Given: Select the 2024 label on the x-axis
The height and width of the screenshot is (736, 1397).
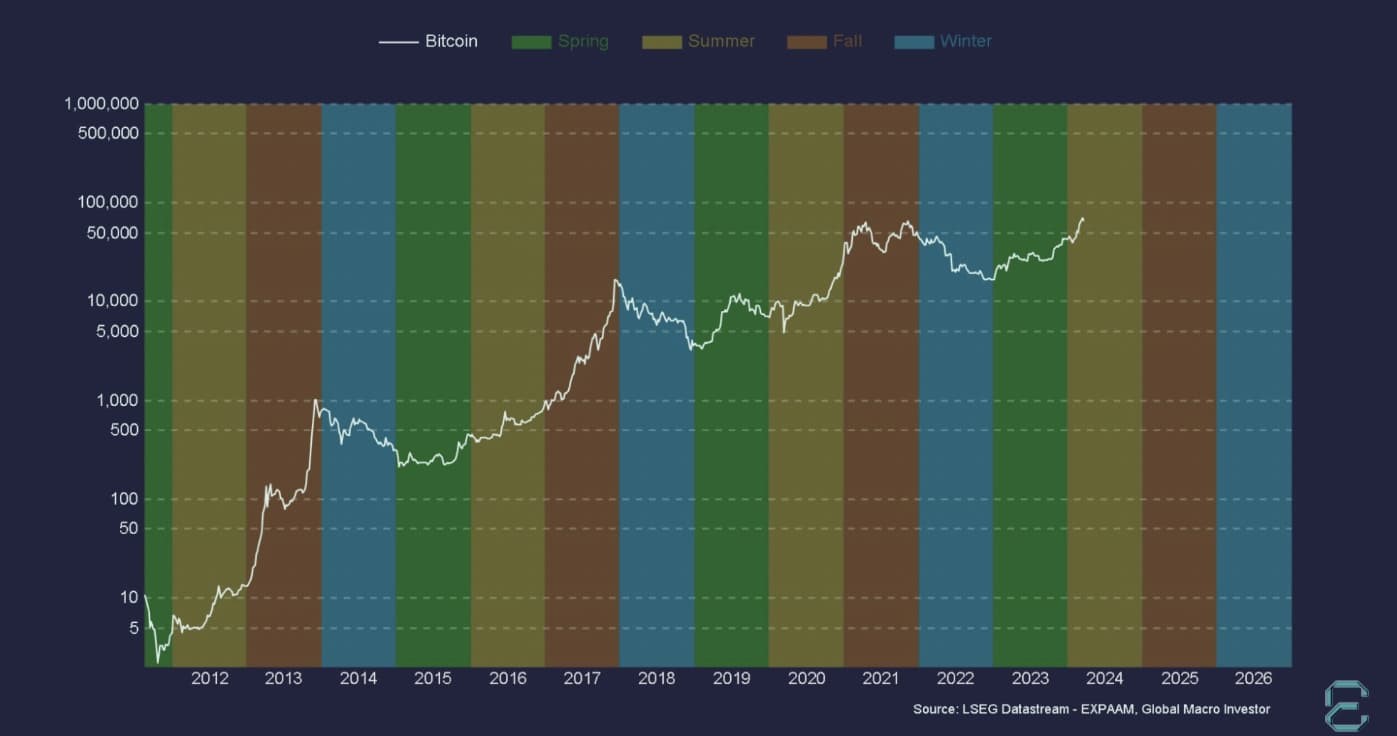Looking at the screenshot, I should tap(1106, 678).
